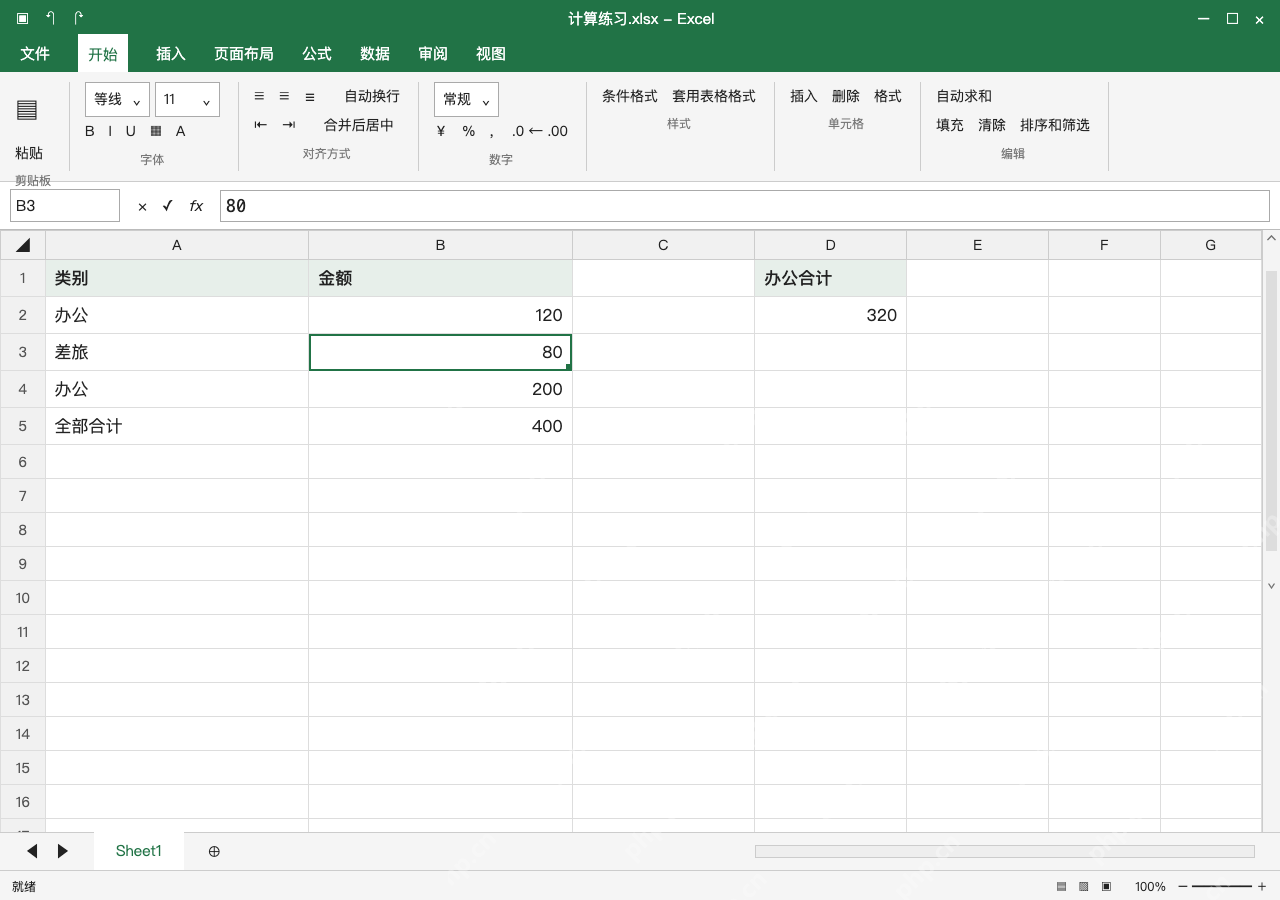Image resolution: width=1280 pixels, height=900 pixels.
Task: Select column D header
Action: coord(830,245)
